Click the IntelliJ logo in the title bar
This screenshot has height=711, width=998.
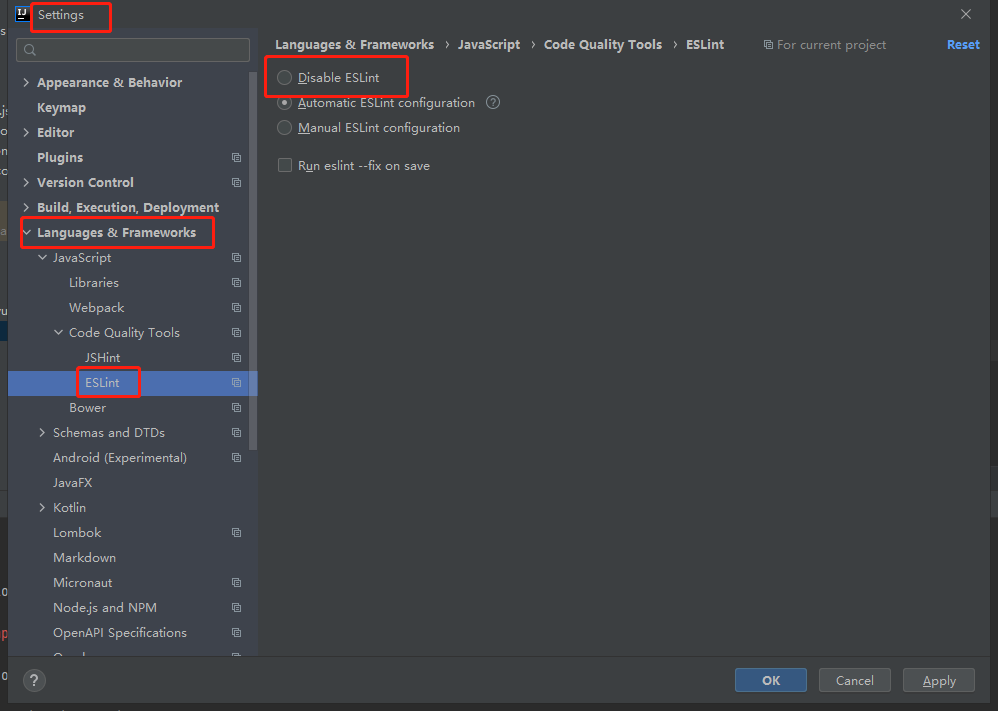pos(22,14)
